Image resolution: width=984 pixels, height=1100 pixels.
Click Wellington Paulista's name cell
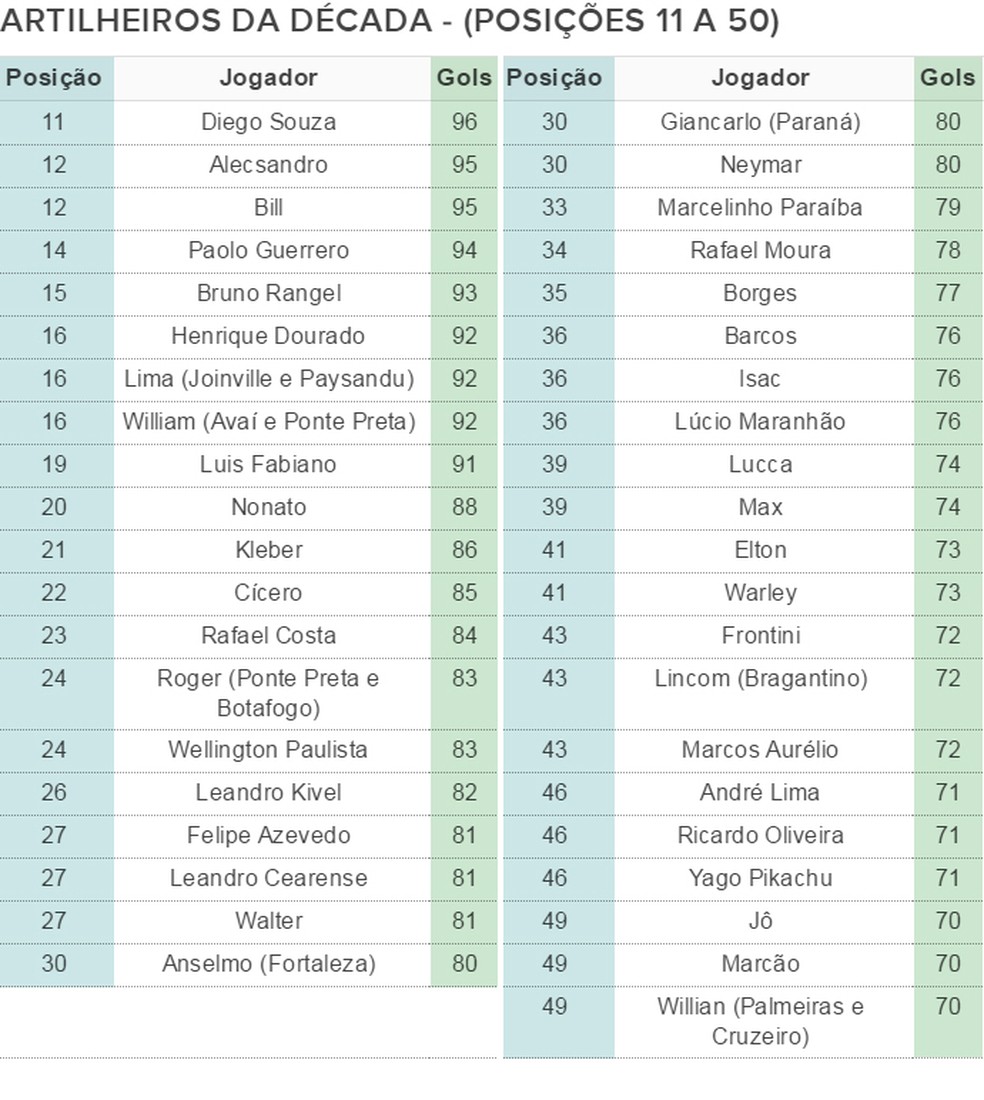tap(268, 749)
